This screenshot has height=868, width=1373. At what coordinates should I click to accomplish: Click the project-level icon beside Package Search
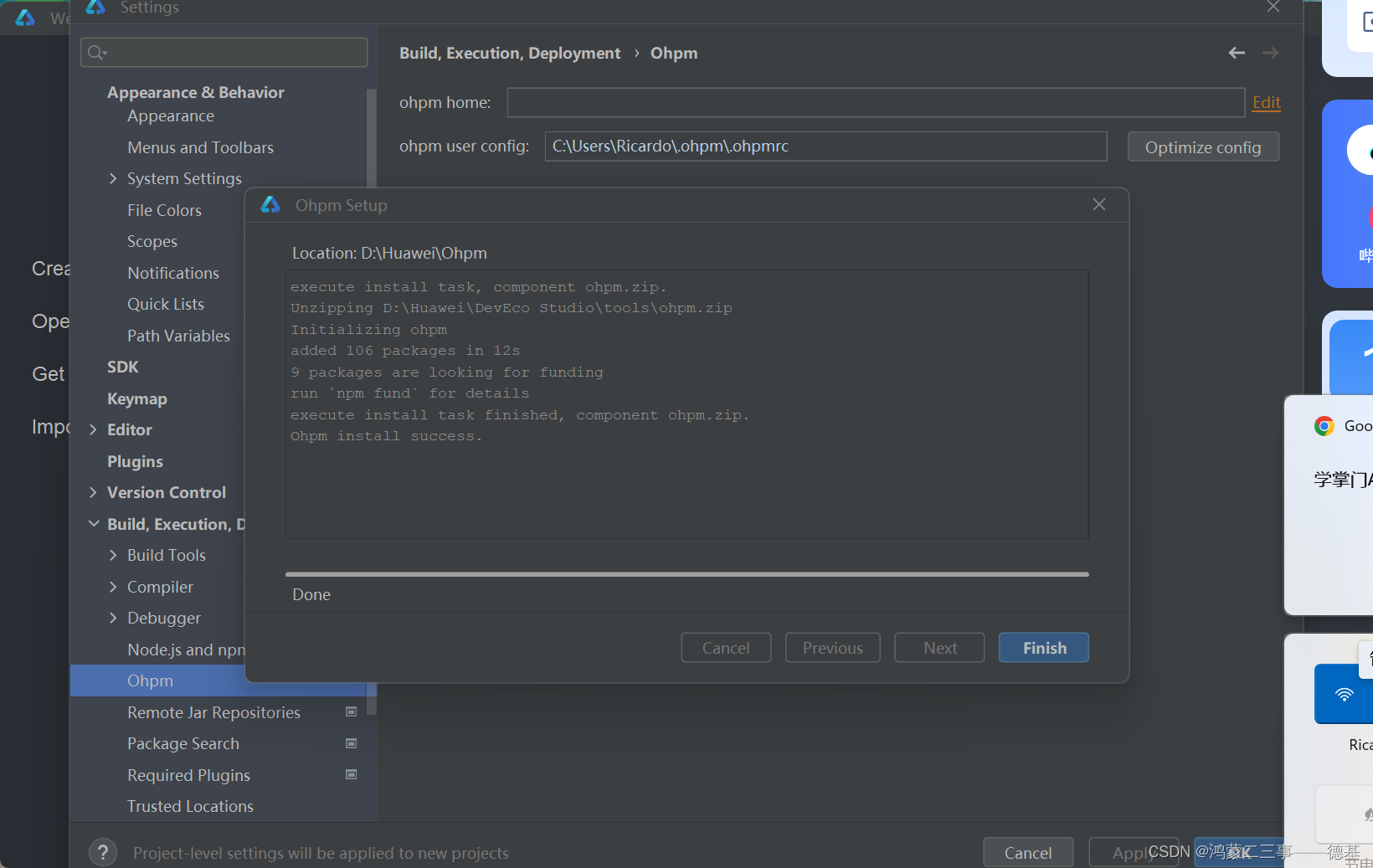click(x=352, y=743)
